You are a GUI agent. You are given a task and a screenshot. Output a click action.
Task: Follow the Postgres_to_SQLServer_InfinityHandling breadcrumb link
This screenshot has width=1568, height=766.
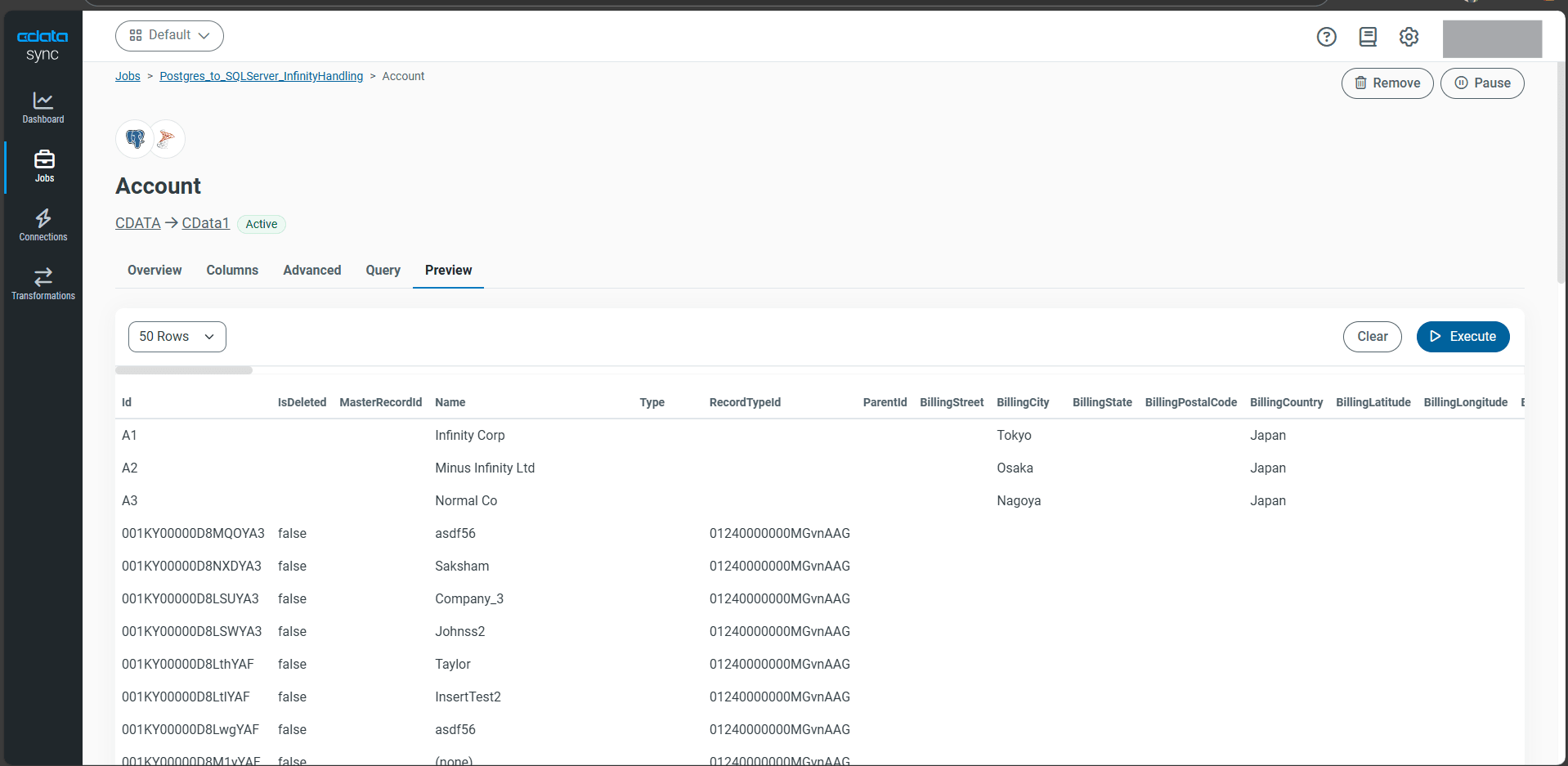click(261, 76)
